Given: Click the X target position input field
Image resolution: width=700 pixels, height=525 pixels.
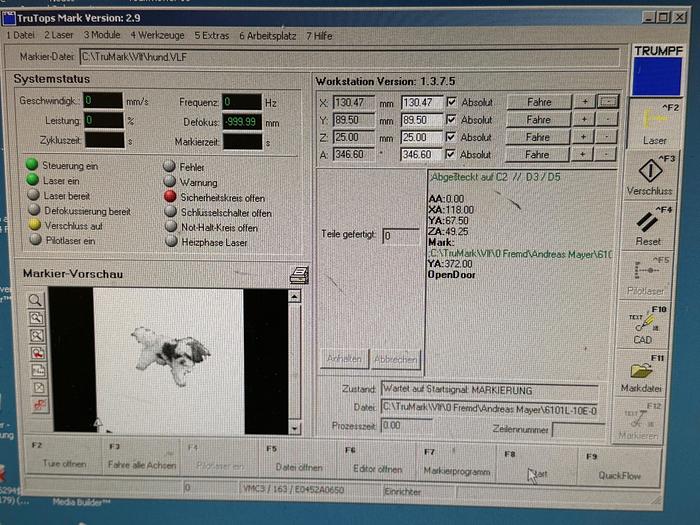Looking at the screenshot, I should click(421, 103).
